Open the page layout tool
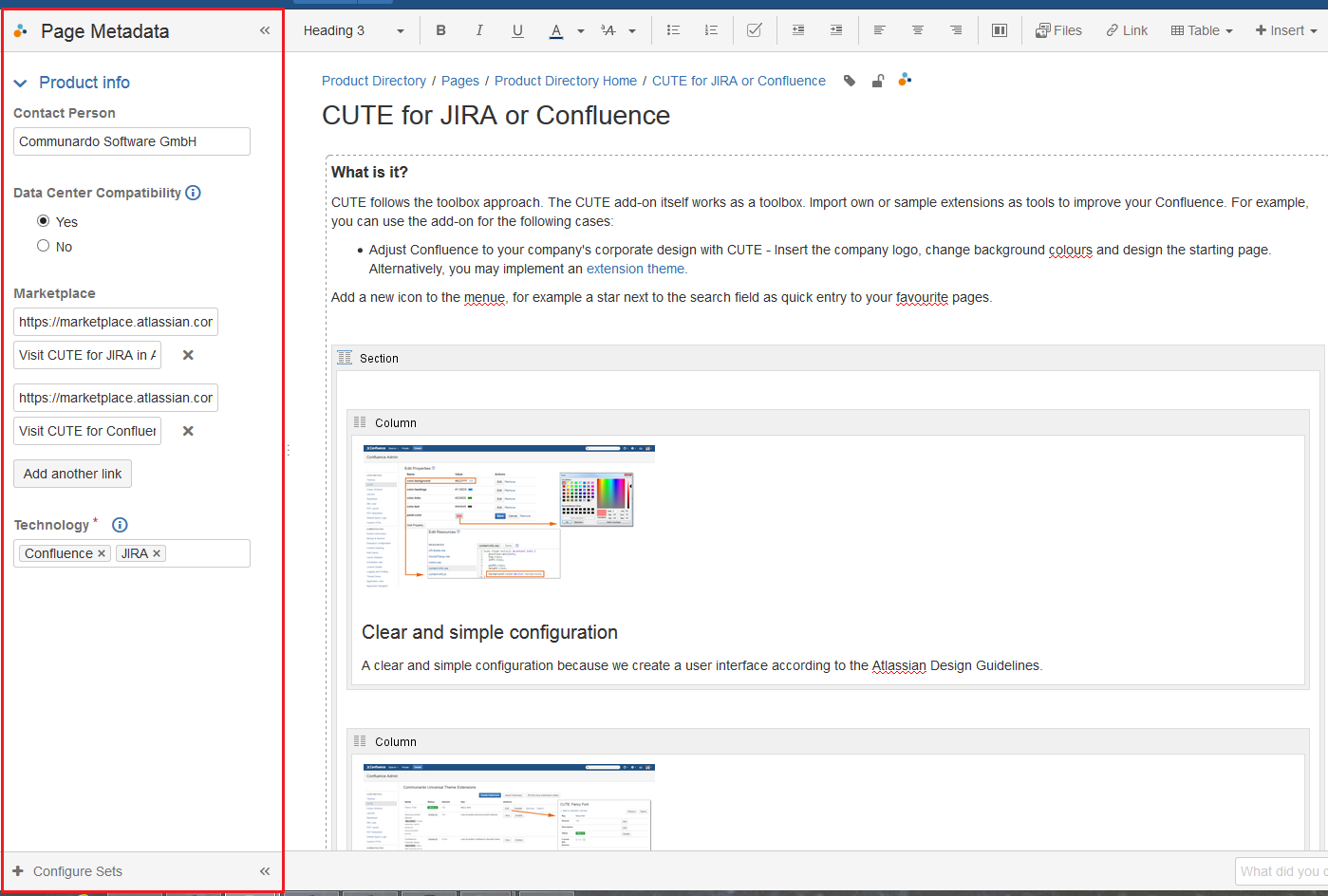The height and width of the screenshot is (896, 1328). coord(1000,30)
